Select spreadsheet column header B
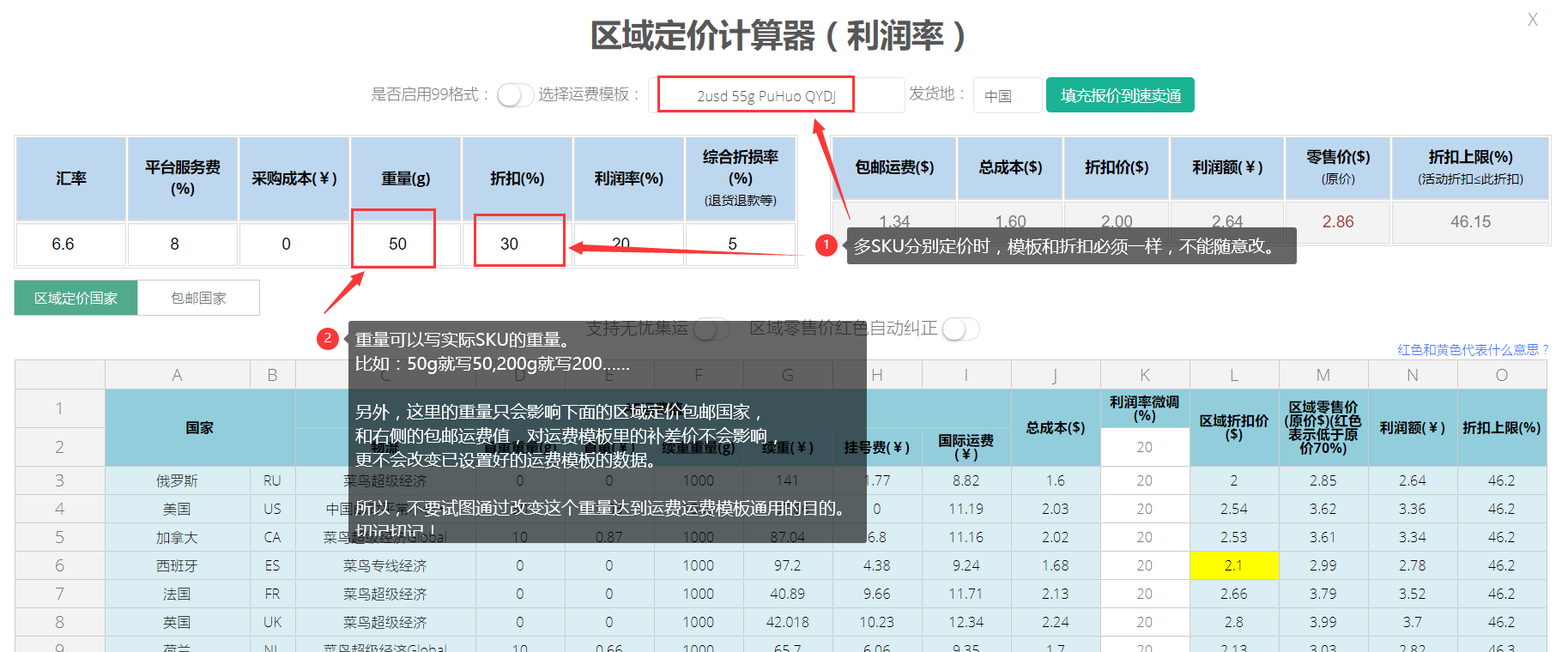This screenshot has height=652, width=1568. coord(272,375)
